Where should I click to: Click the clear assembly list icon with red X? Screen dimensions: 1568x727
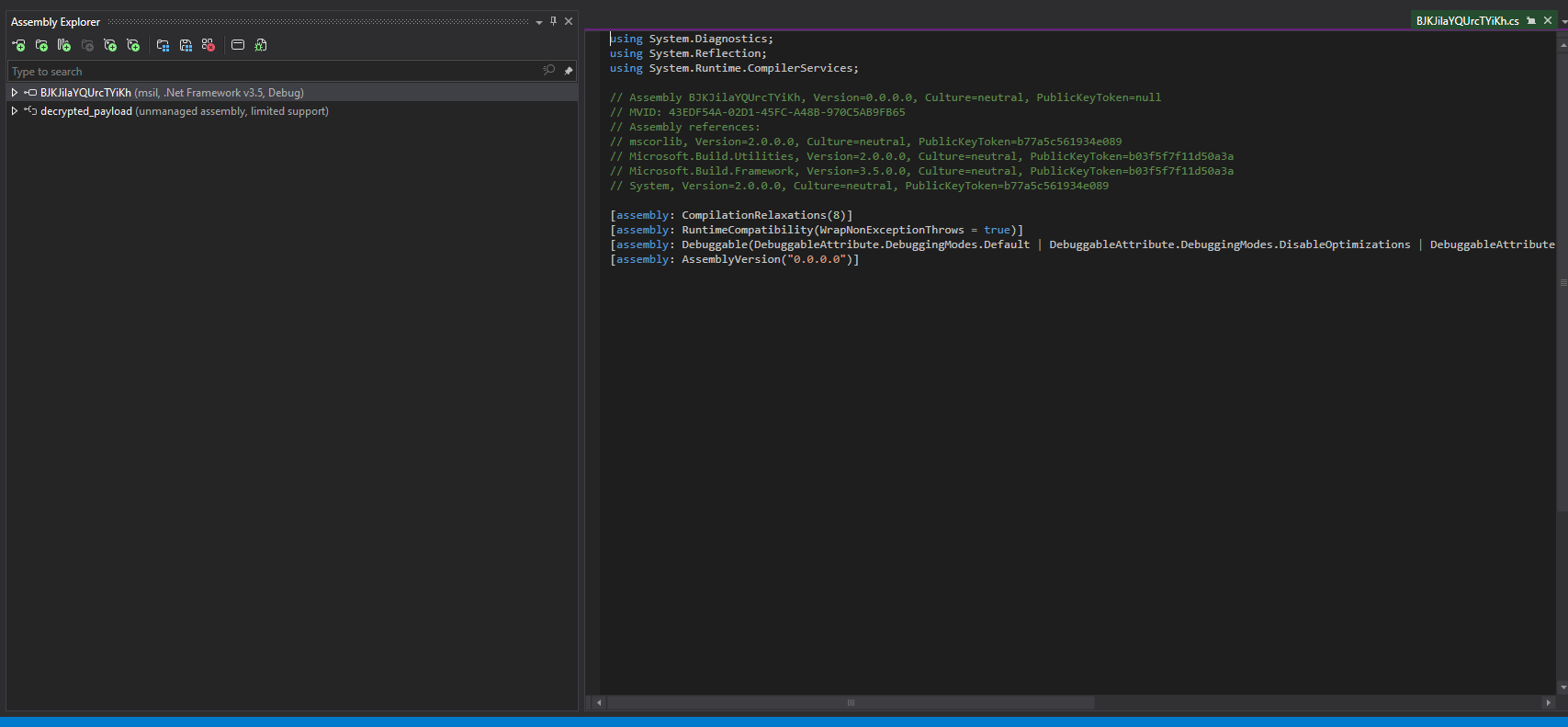tap(209, 45)
